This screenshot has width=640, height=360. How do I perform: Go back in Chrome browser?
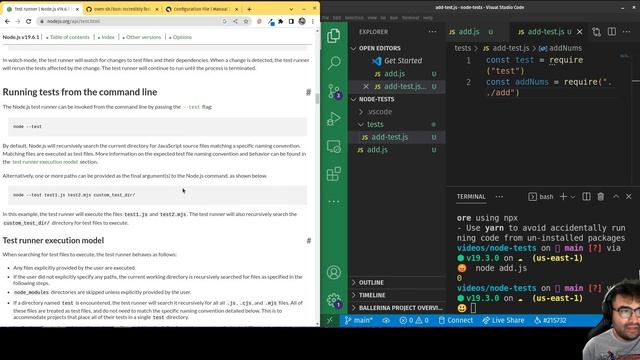pyautogui.click(x=7, y=21)
